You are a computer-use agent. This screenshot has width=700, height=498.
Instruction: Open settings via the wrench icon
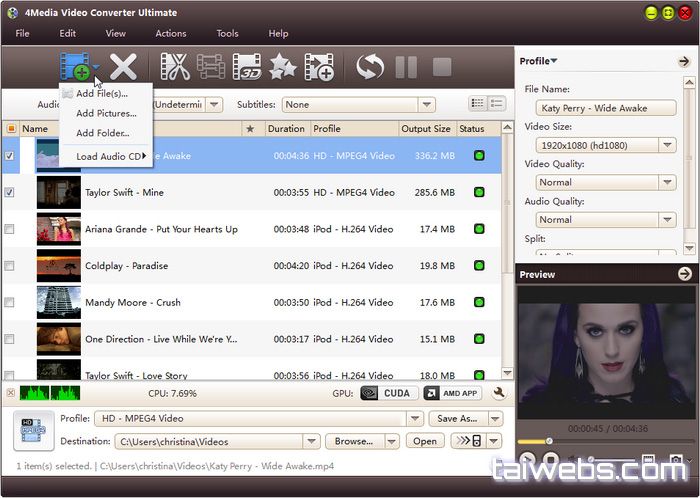click(x=499, y=393)
